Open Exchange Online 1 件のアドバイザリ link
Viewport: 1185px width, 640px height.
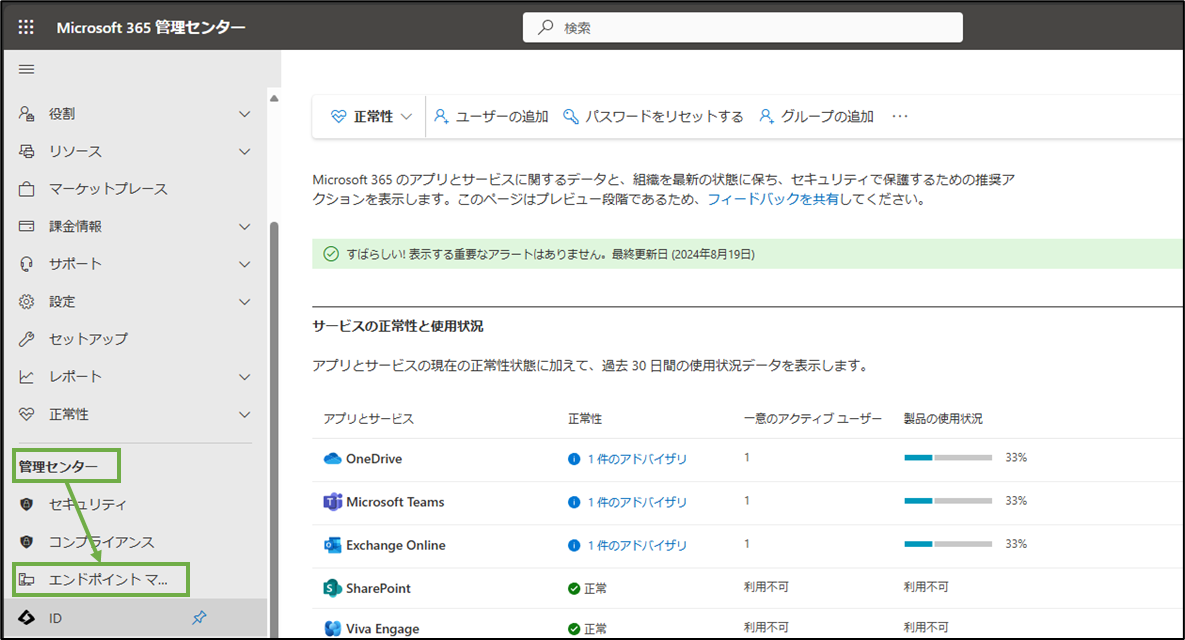637,545
